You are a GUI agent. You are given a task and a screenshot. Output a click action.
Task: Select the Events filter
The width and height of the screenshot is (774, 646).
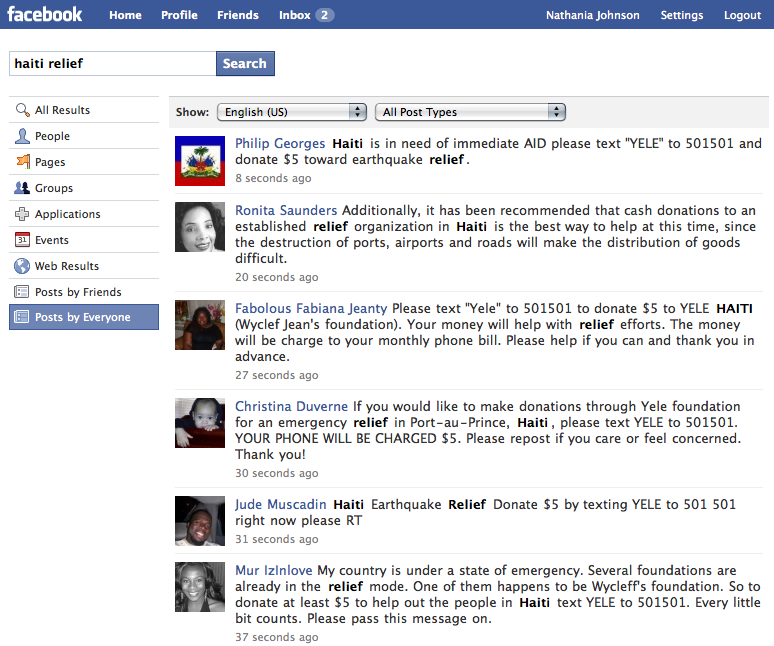pos(84,240)
